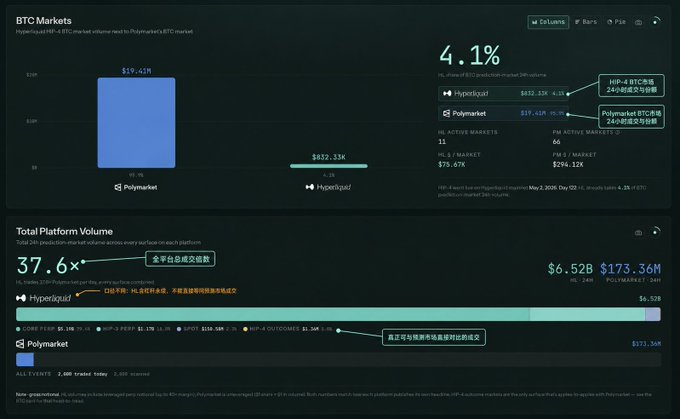Click the 37.6× multiplier figure
The image size is (680, 419).
coord(48,265)
